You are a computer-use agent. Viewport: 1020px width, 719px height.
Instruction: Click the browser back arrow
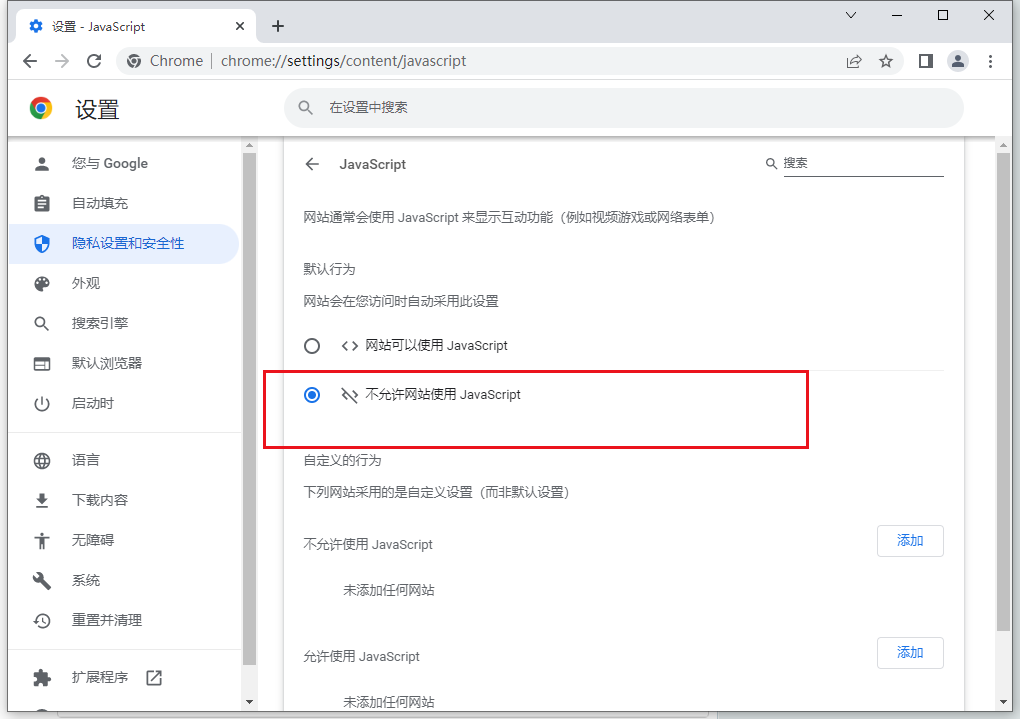(x=30, y=61)
